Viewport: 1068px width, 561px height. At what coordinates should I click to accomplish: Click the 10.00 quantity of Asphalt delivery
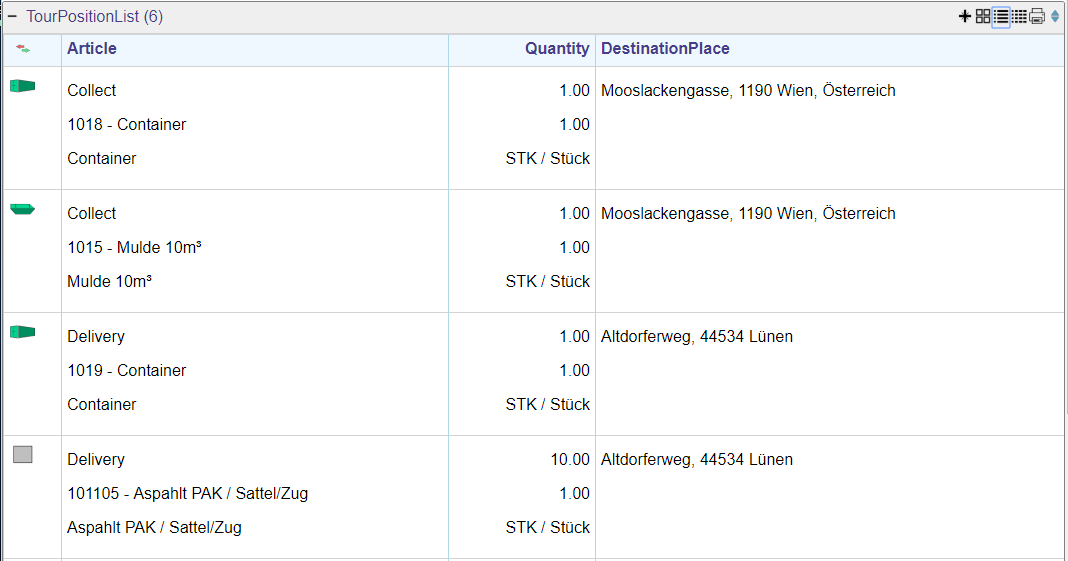(570, 460)
